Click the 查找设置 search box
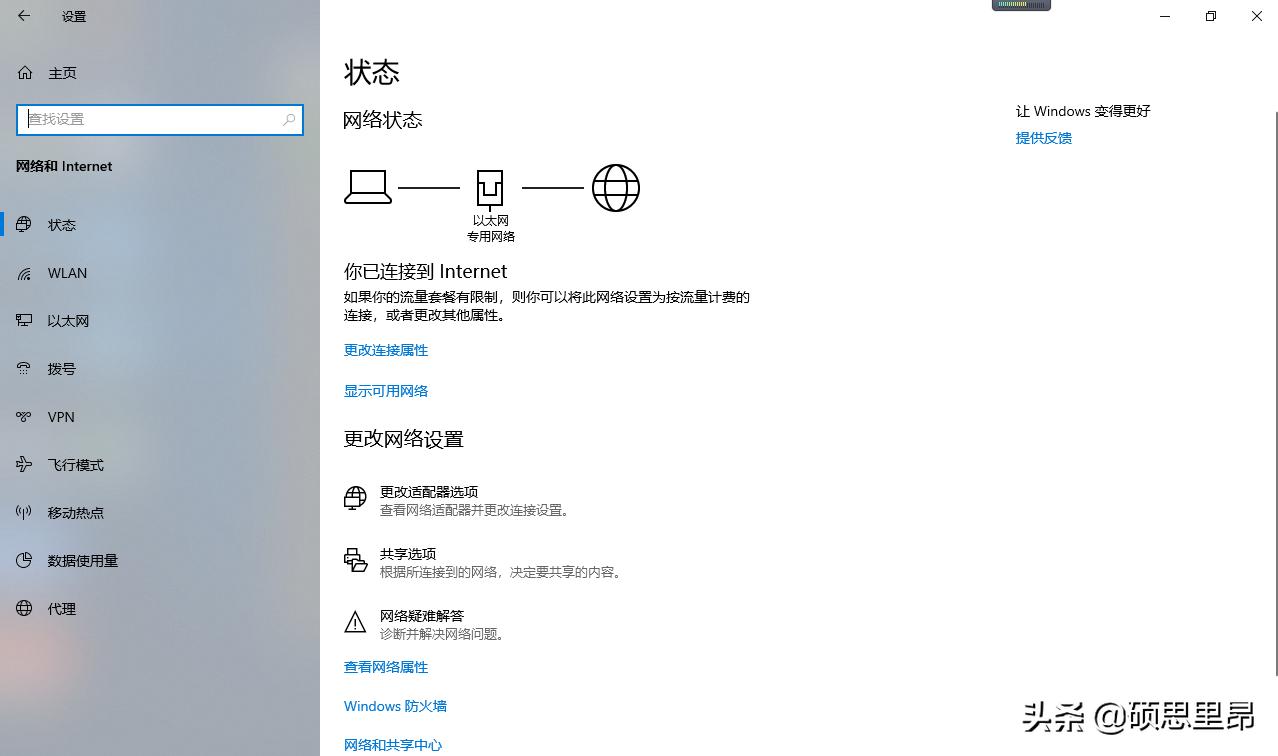1278x756 pixels. (x=160, y=119)
